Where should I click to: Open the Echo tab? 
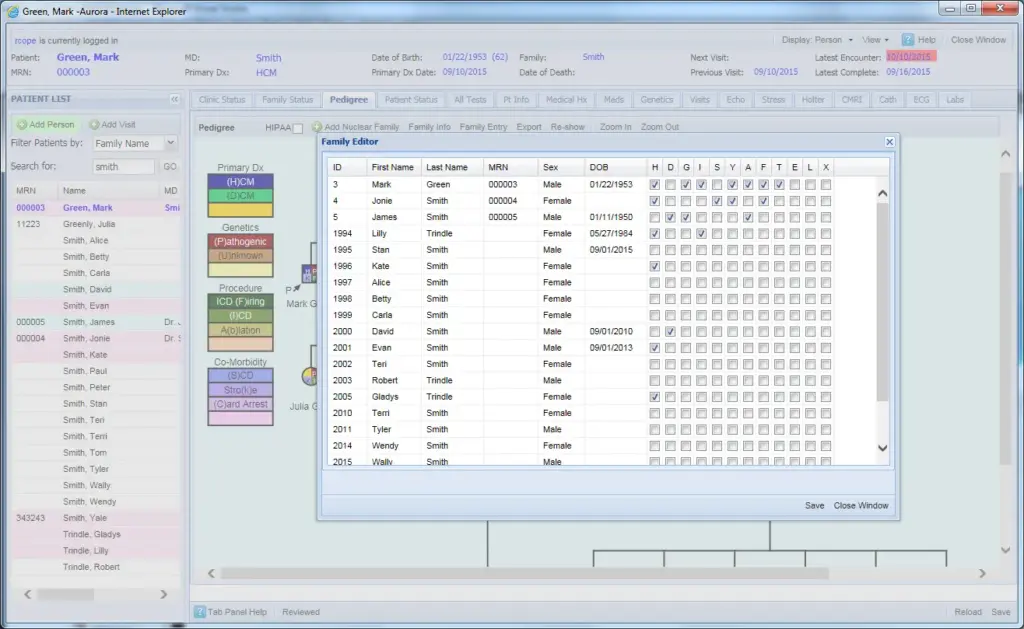click(x=735, y=99)
